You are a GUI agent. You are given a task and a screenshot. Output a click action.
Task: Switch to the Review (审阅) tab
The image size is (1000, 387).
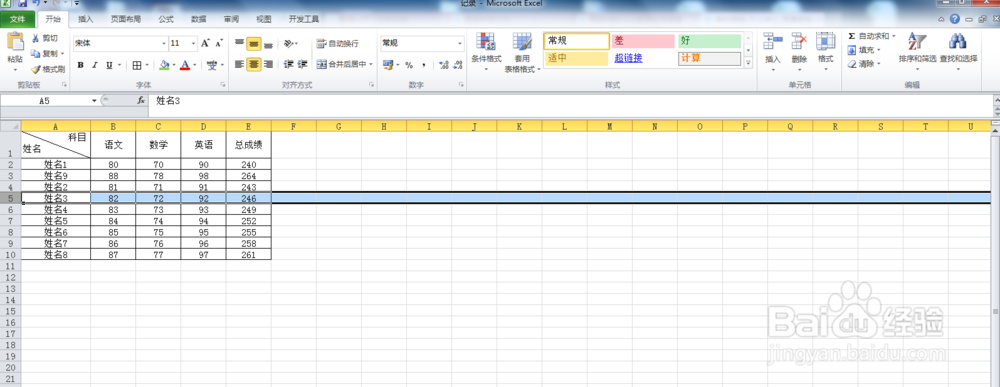pyautogui.click(x=232, y=19)
